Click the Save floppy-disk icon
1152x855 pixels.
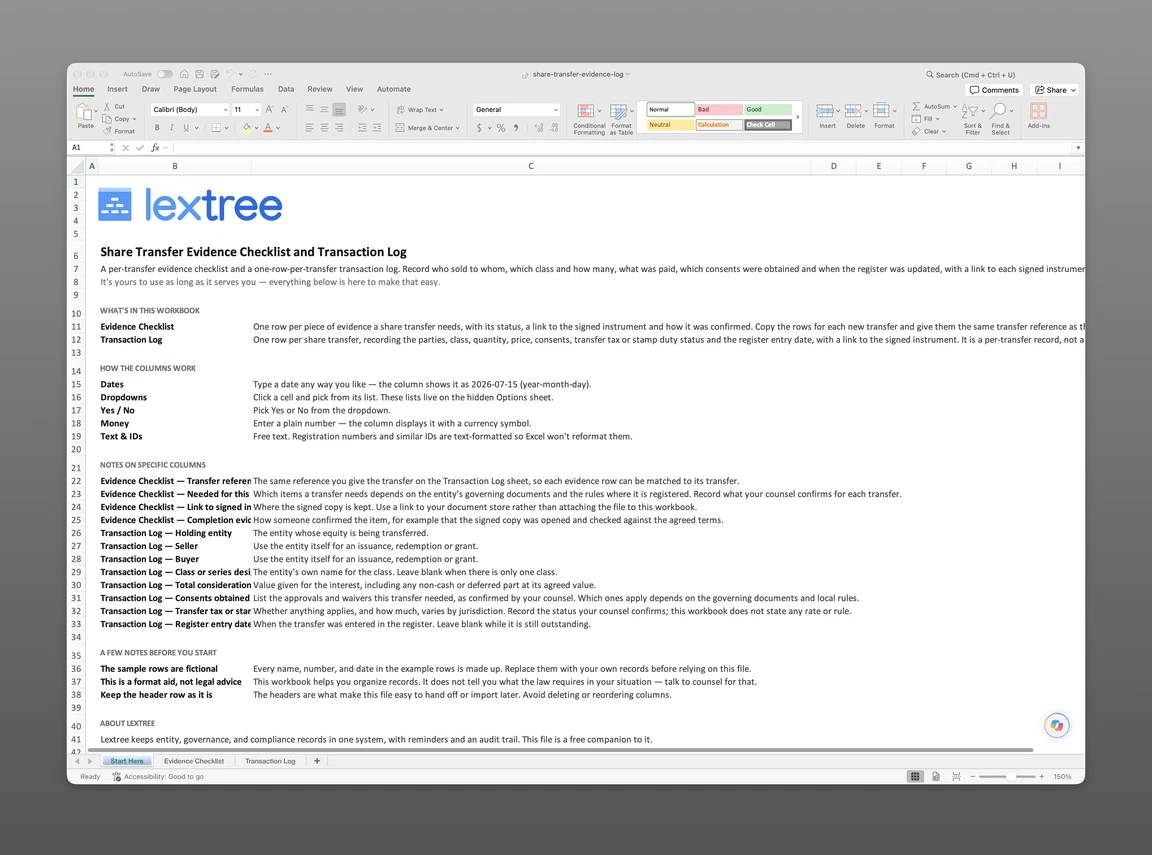point(199,74)
